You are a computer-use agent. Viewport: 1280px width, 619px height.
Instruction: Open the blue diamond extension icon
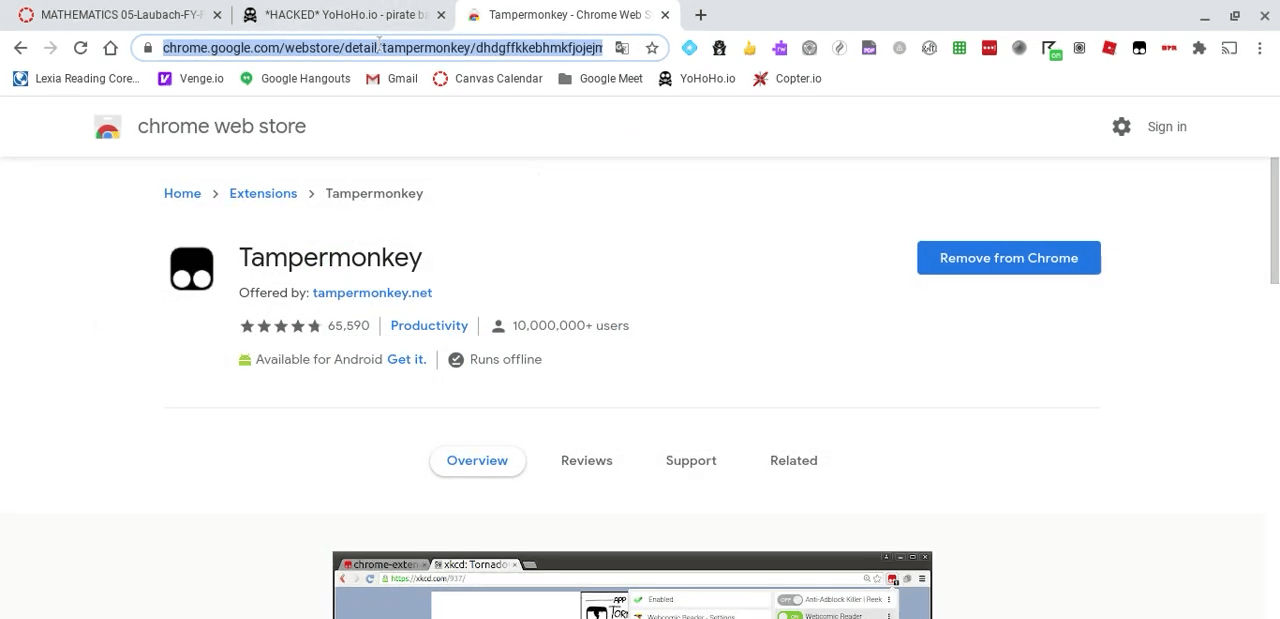point(689,48)
